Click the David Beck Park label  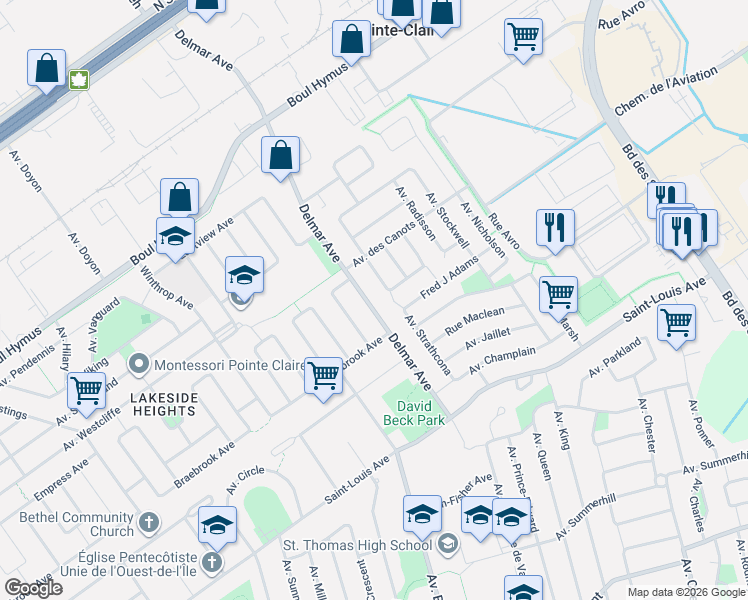pos(414,413)
